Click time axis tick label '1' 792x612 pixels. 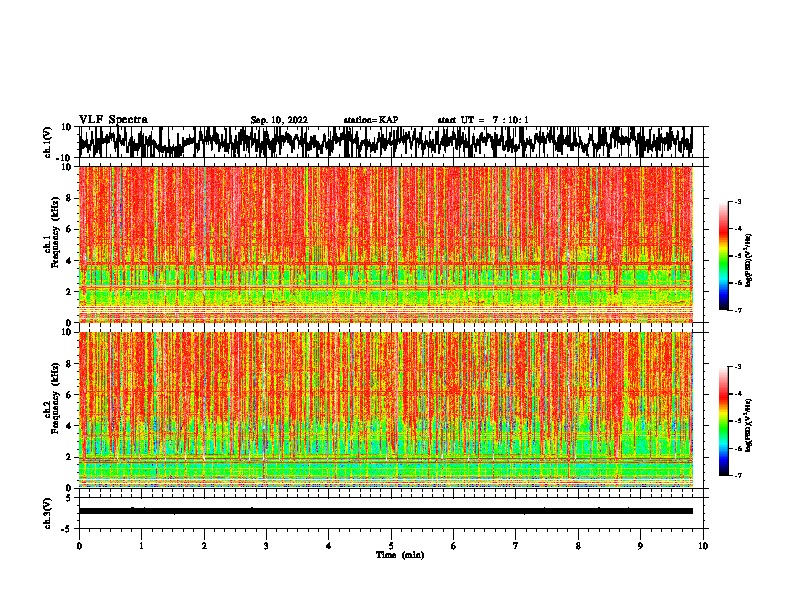[x=141, y=546]
